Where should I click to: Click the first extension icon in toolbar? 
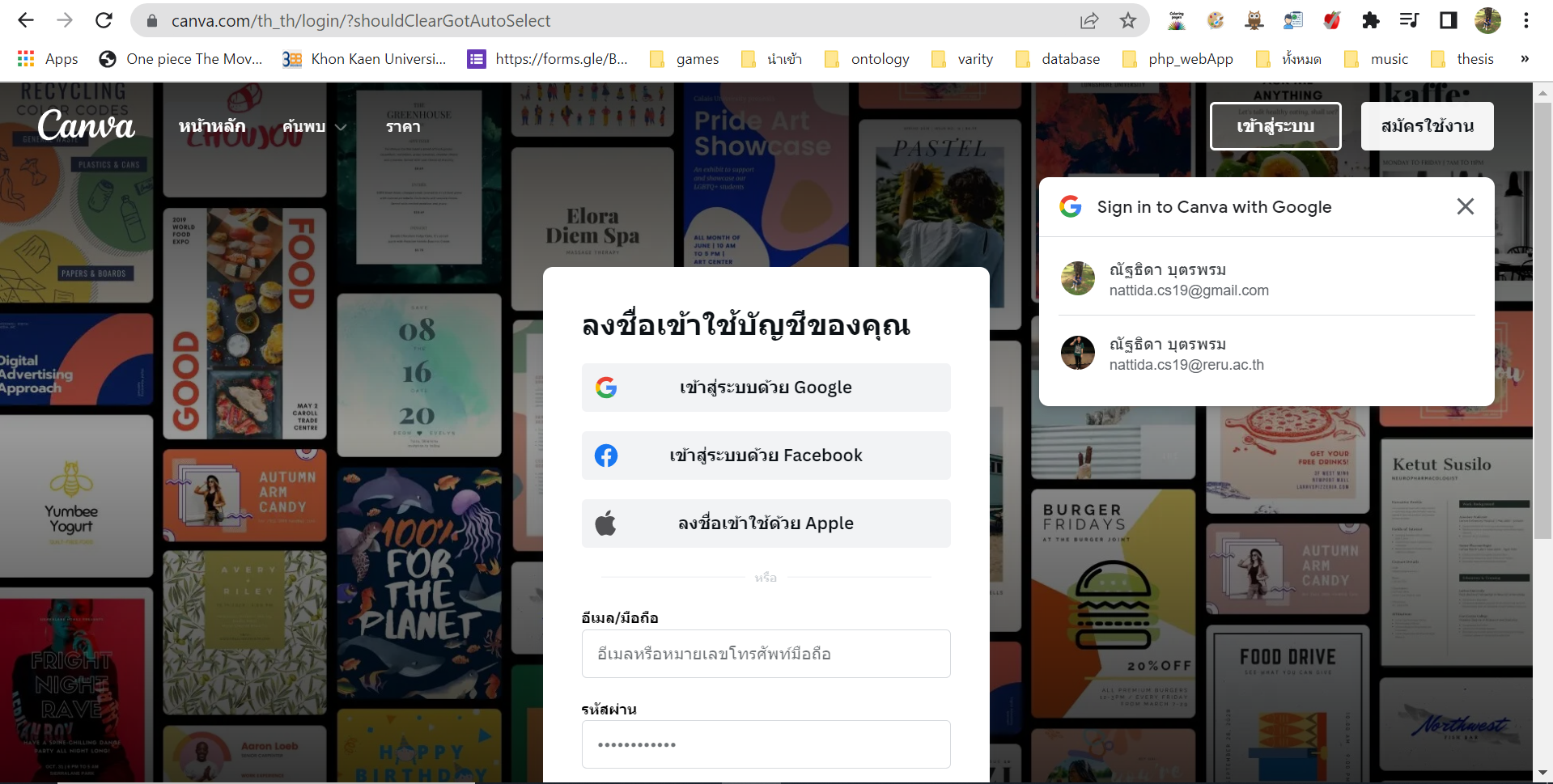click(x=1177, y=21)
